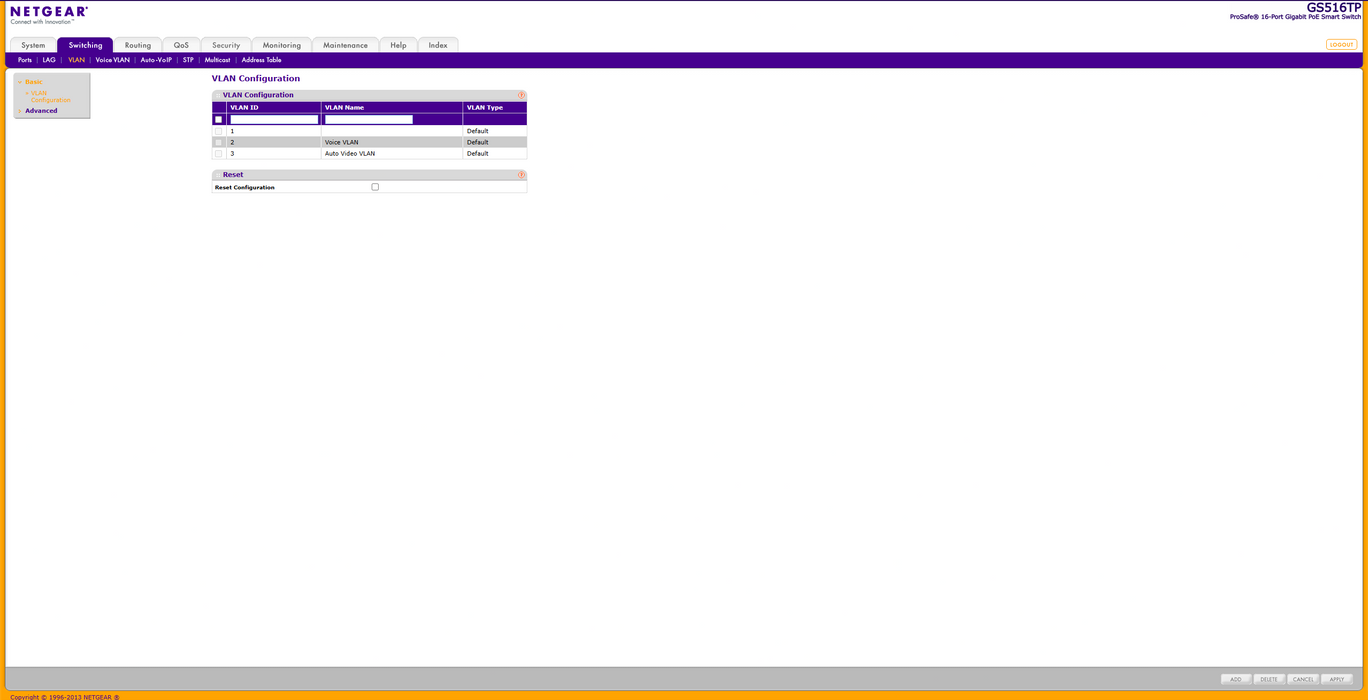1368x700 pixels.
Task: Open the Address Table submenu
Action: [261, 60]
